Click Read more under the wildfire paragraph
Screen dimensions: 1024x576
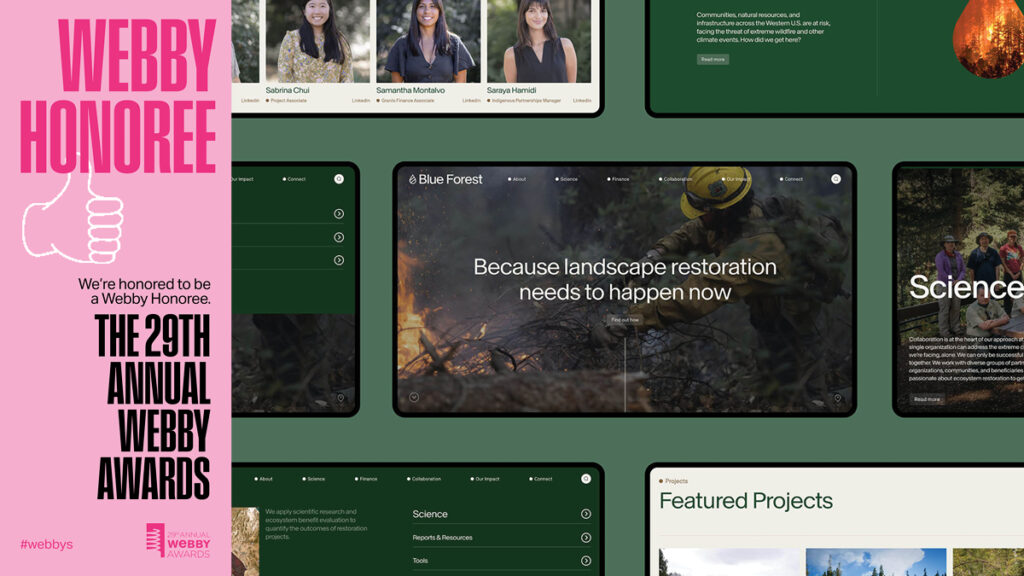point(712,59)
